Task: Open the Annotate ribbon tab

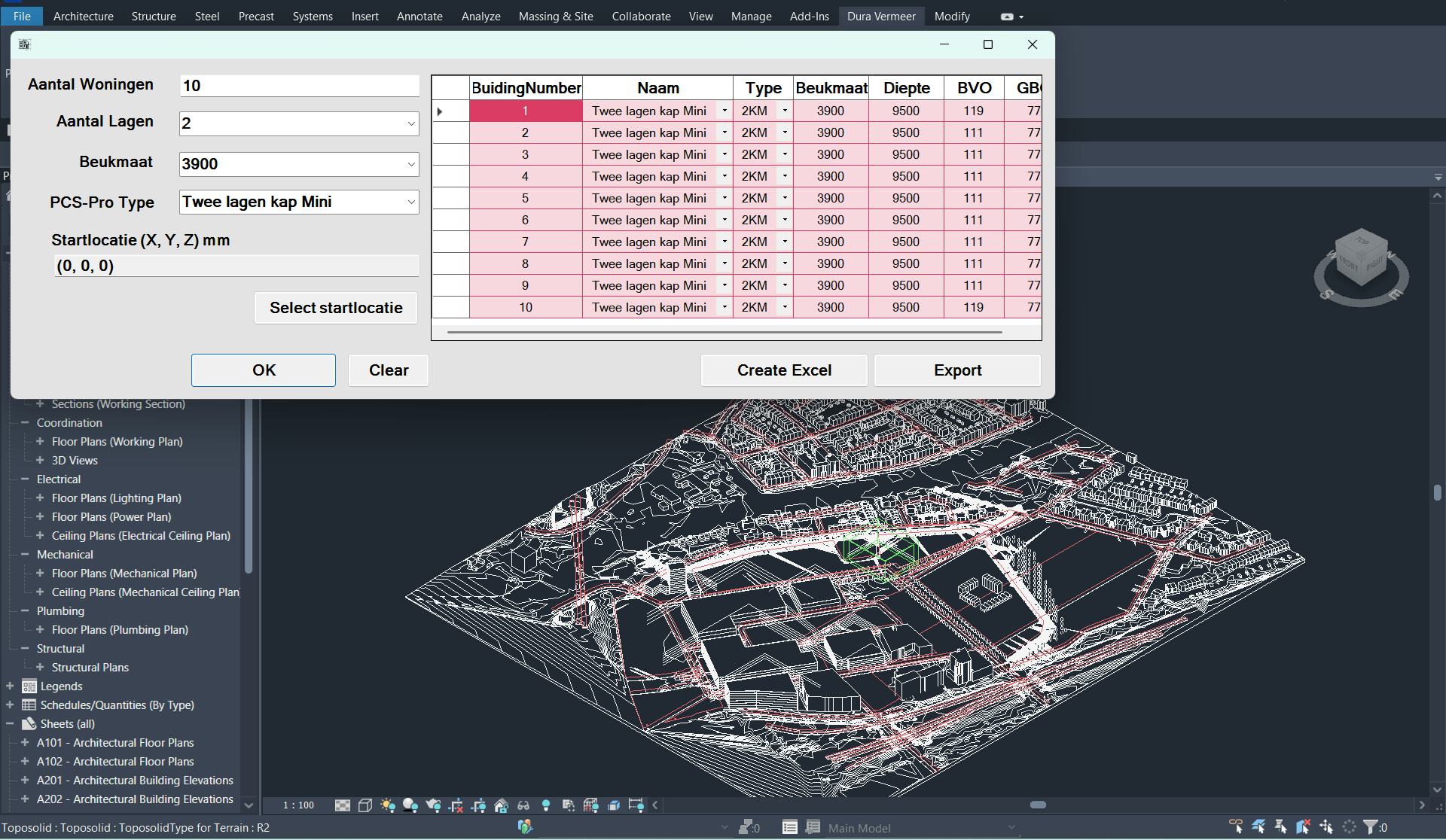Action: (x=419, y=16)
